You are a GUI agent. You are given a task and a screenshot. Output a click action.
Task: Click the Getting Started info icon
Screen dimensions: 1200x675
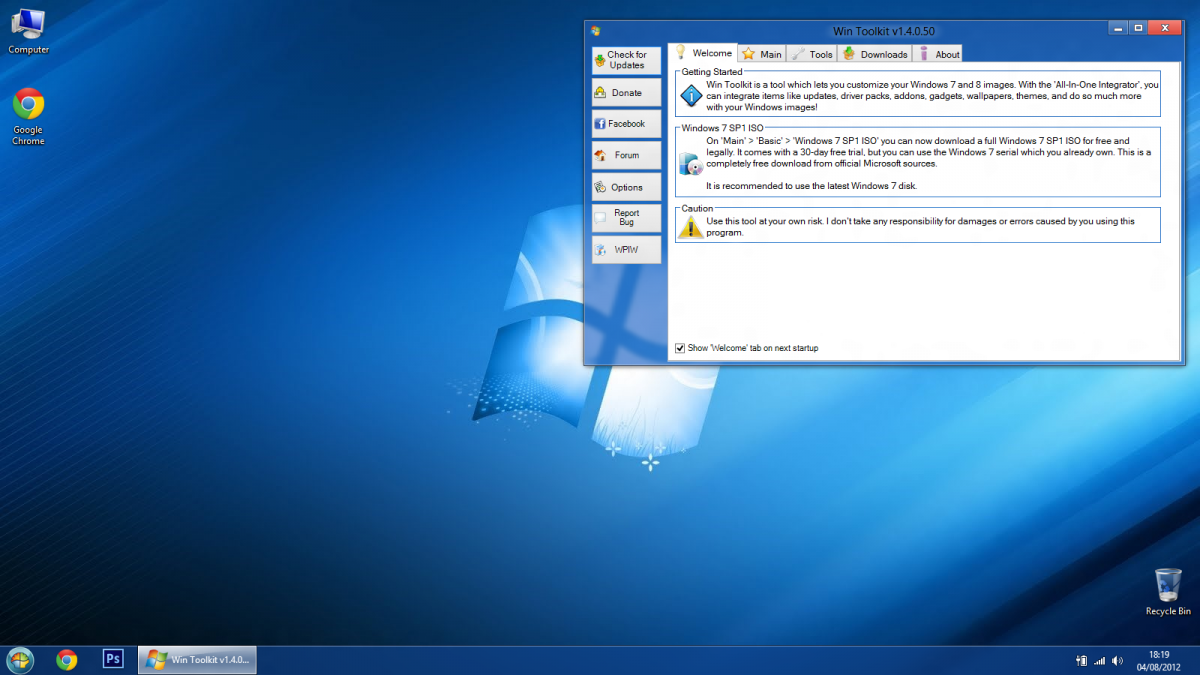click(x=691, y=96)
